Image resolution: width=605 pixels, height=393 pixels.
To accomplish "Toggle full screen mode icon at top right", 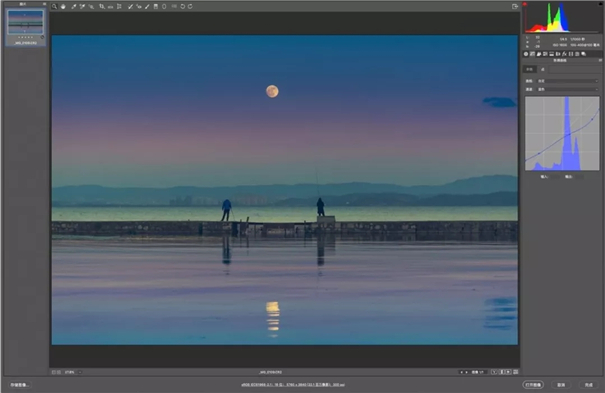I will pyautogui.click(x=515, y=6).
